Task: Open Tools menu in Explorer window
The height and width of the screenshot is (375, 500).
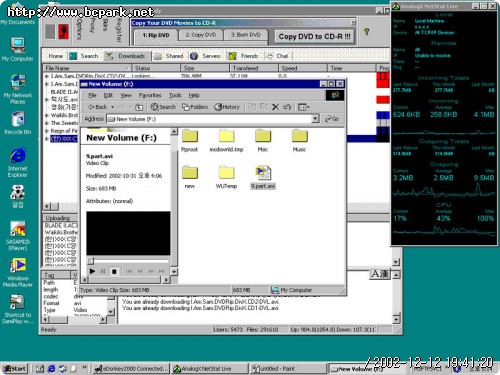Action: [175, 95]
